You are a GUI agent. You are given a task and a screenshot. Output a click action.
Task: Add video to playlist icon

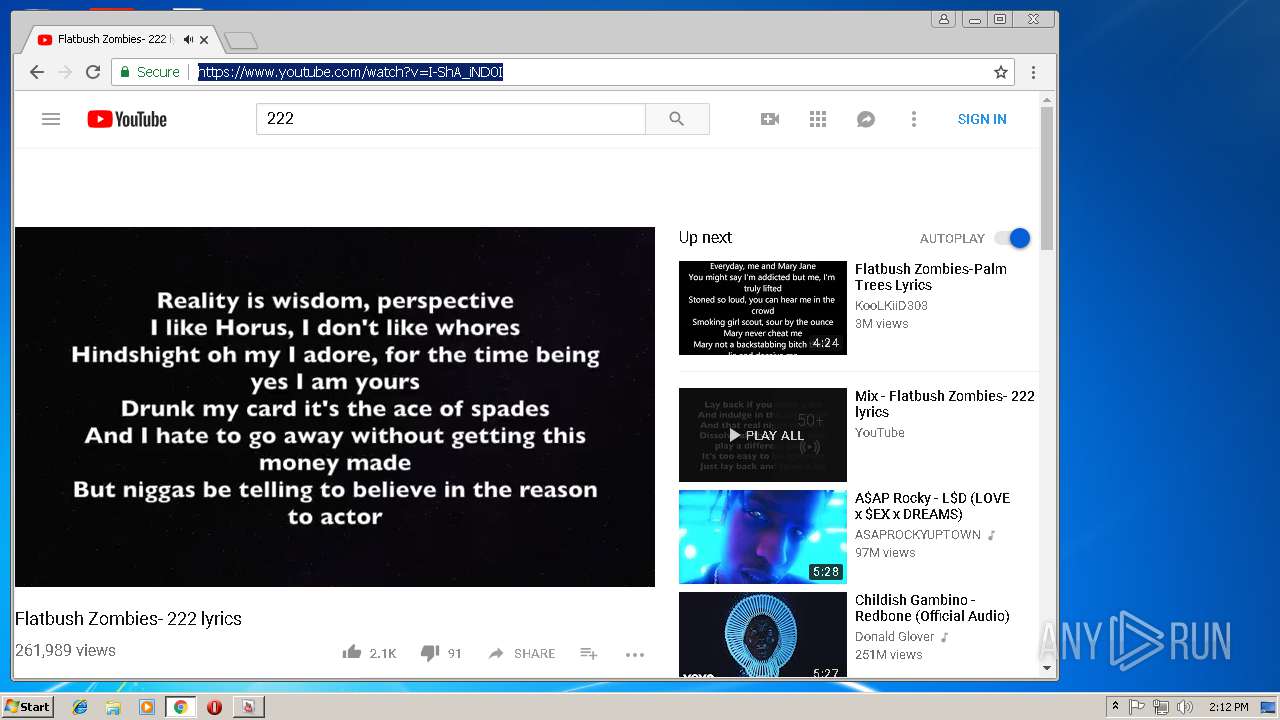pyautogui.click(x=589, y=653)
